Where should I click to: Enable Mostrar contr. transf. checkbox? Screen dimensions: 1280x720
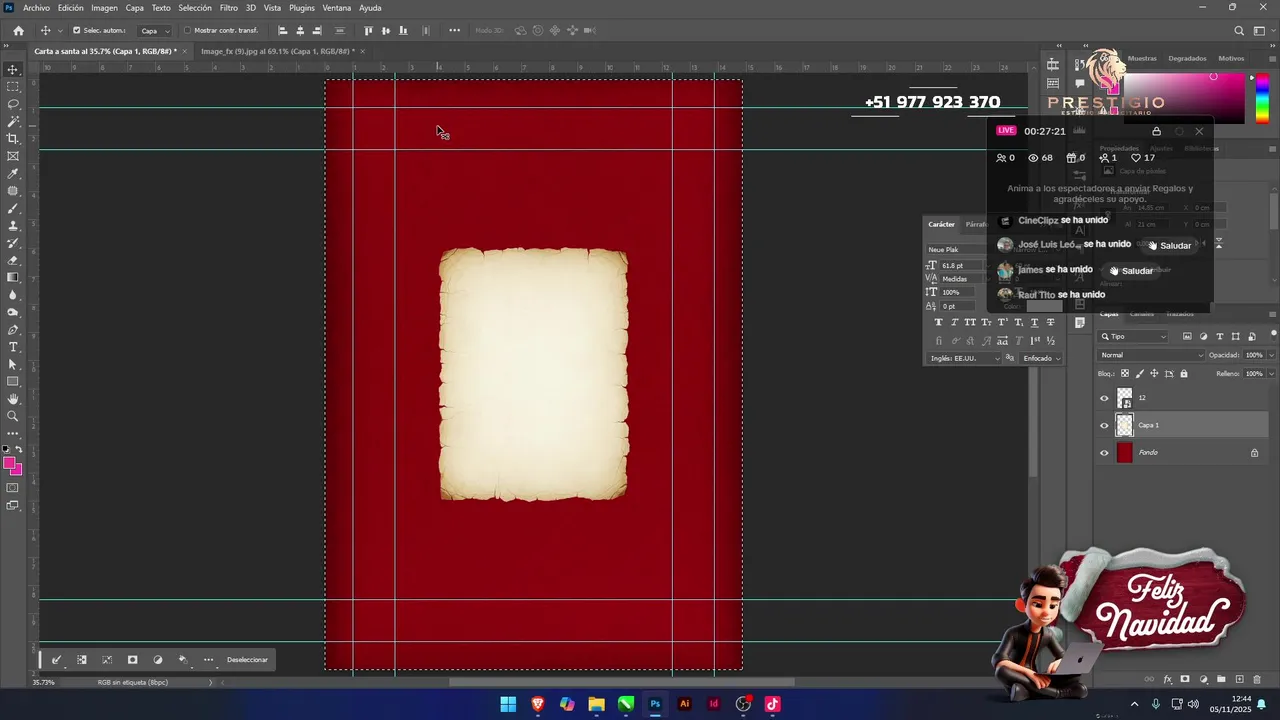pyautogui.click(x=187, y=30)
